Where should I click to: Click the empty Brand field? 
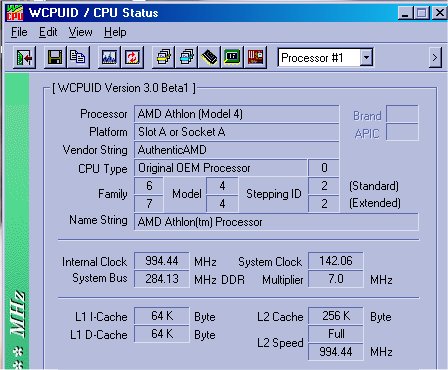[x=402, y=114]
